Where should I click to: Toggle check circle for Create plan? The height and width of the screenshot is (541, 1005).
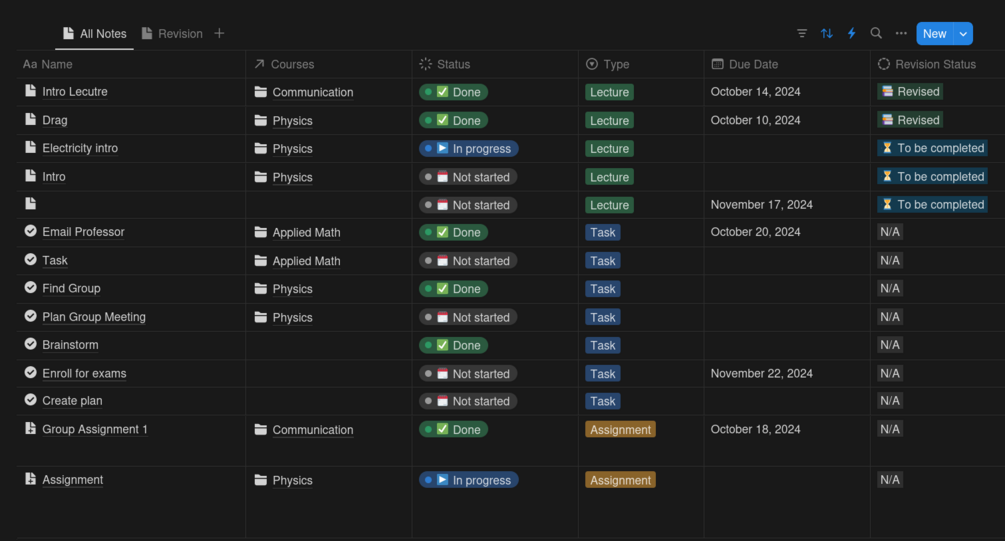coord(30,400)
